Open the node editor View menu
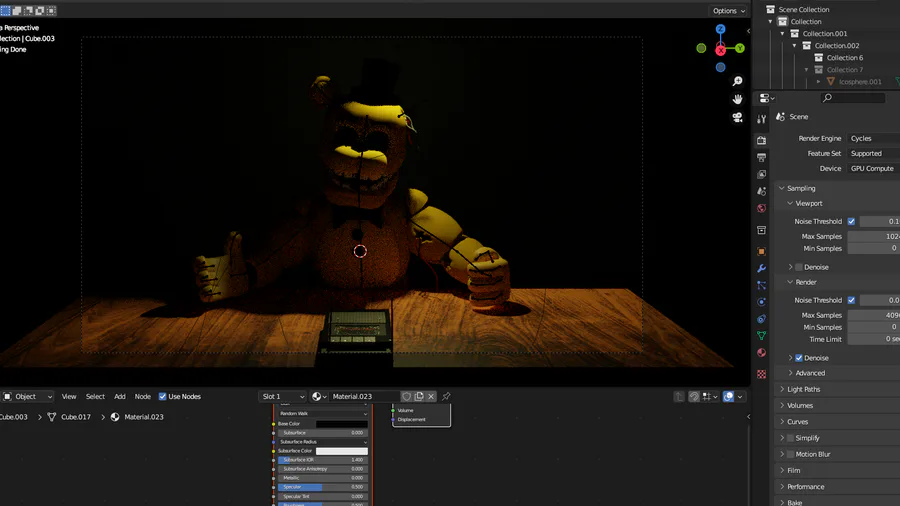The height and width of the screenshot is (506, 900). coord(69,396)
